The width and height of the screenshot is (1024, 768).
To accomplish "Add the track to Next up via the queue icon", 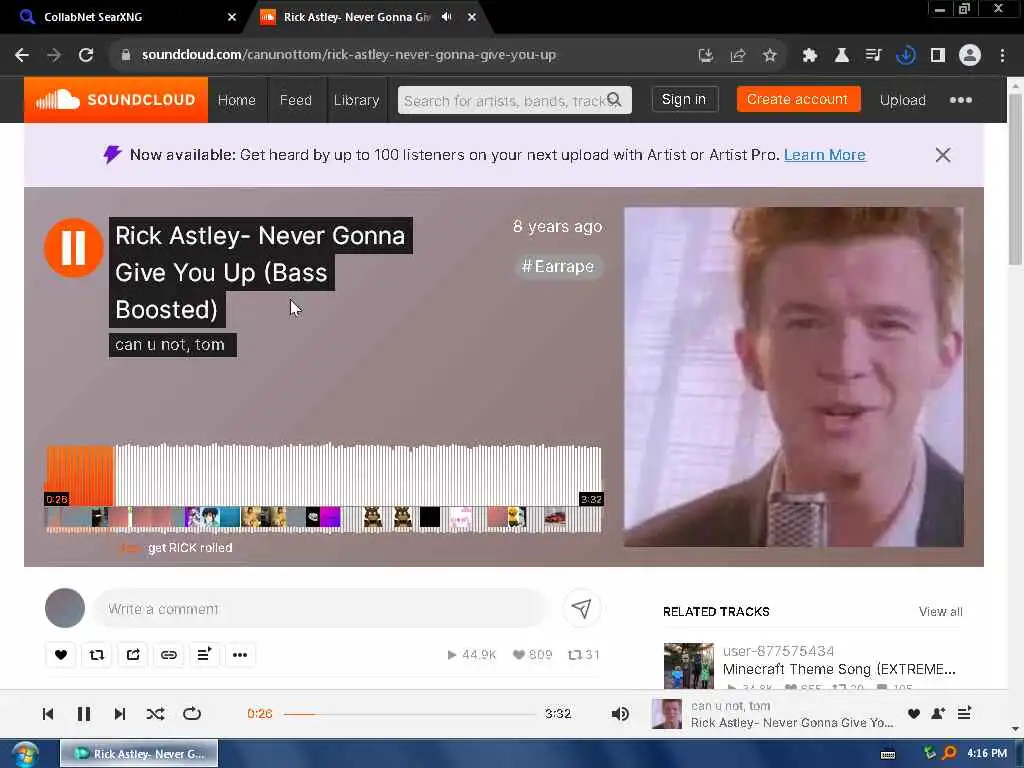I will pyautogui.click(x=204, y=654).
